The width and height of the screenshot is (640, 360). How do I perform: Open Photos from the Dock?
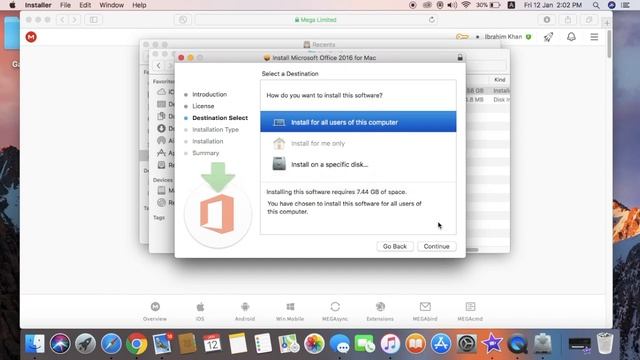click(314, 343)
